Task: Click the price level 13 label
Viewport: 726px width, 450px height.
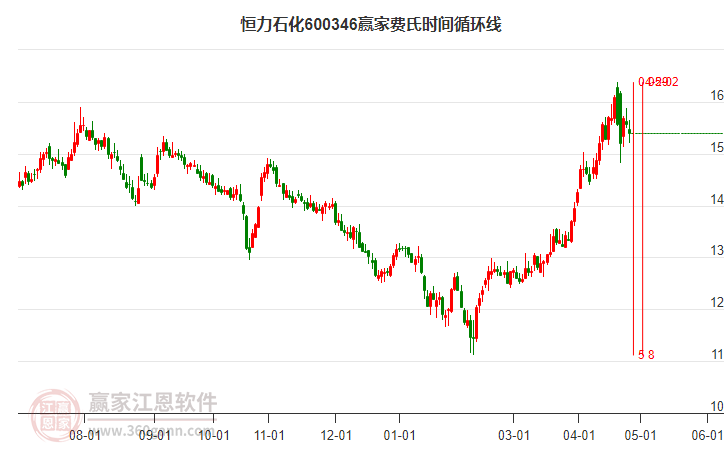Action: (x=716, y=251)
